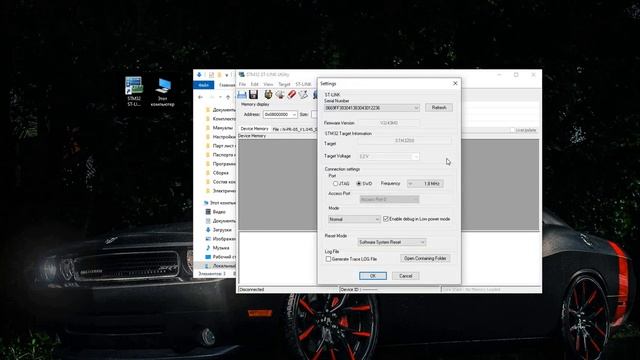640x360 pixels.
Task: Open the Reset Mode dropdown
Action: click(x=392, y=242)
